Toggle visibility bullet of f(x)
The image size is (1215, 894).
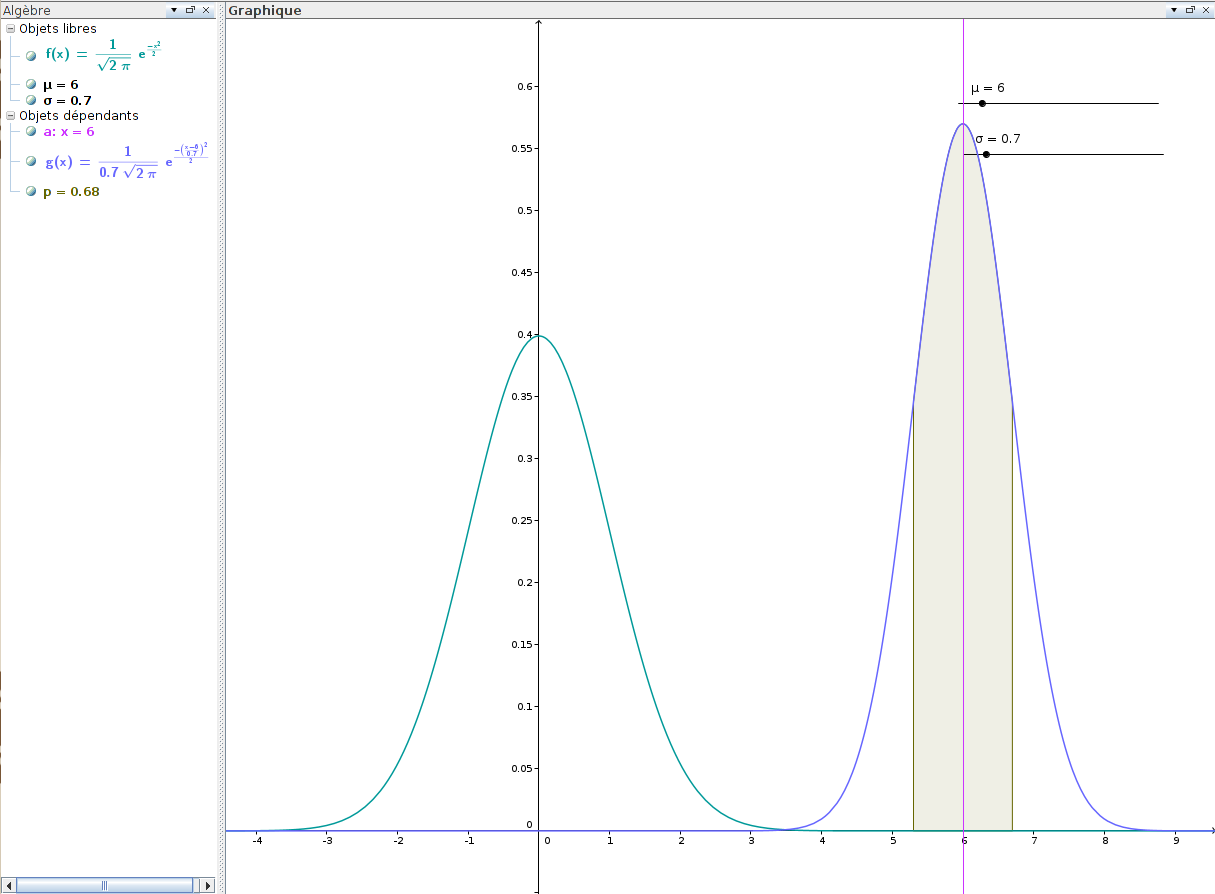click(x=31, y=56)
